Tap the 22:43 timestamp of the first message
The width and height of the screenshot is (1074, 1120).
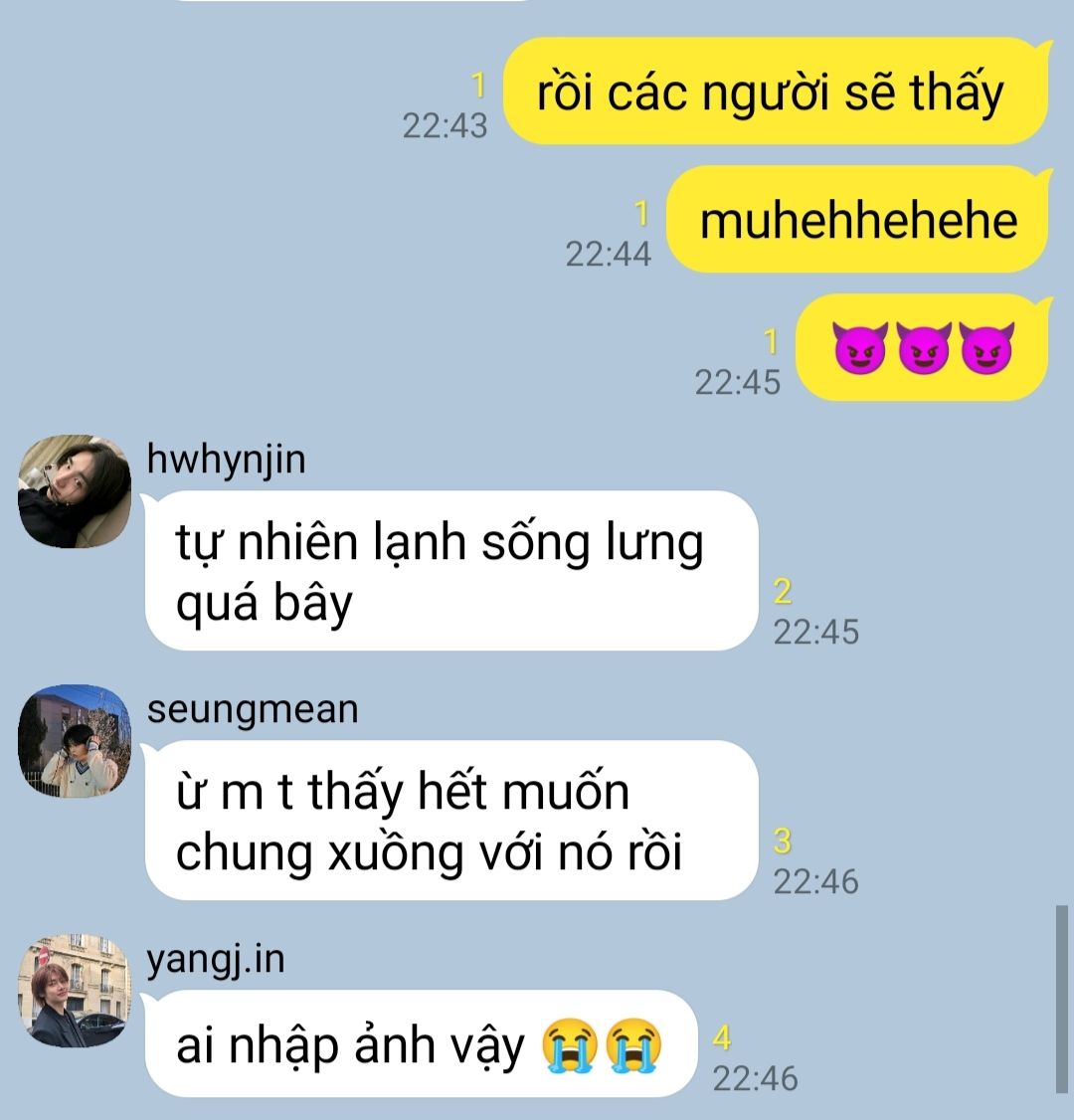445,125
